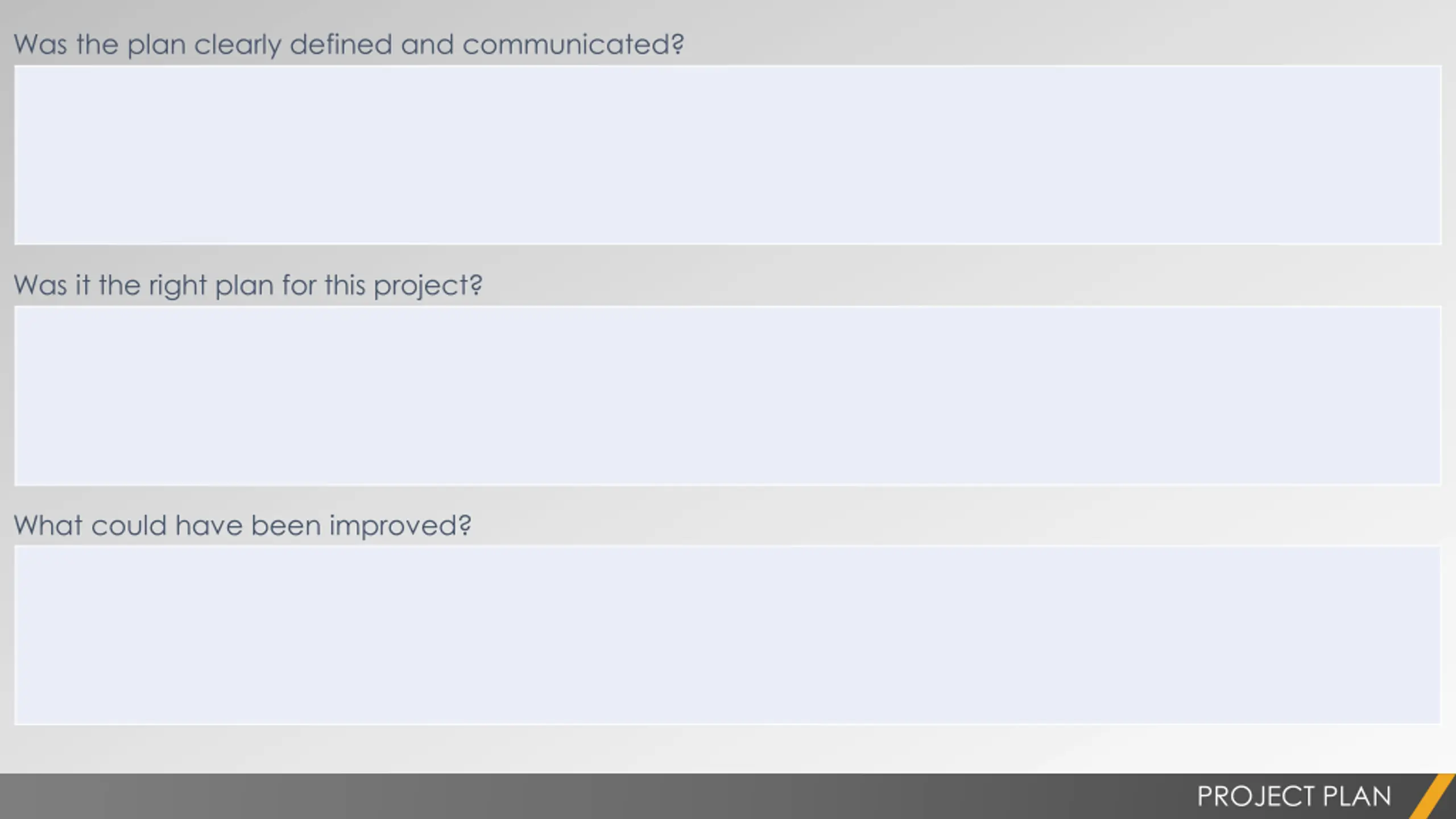Image resolution: width=1456 pixels, height=819 pixels.
Task: Click the answer box under 'right plan for this project'
Action: tap(728, 396)
